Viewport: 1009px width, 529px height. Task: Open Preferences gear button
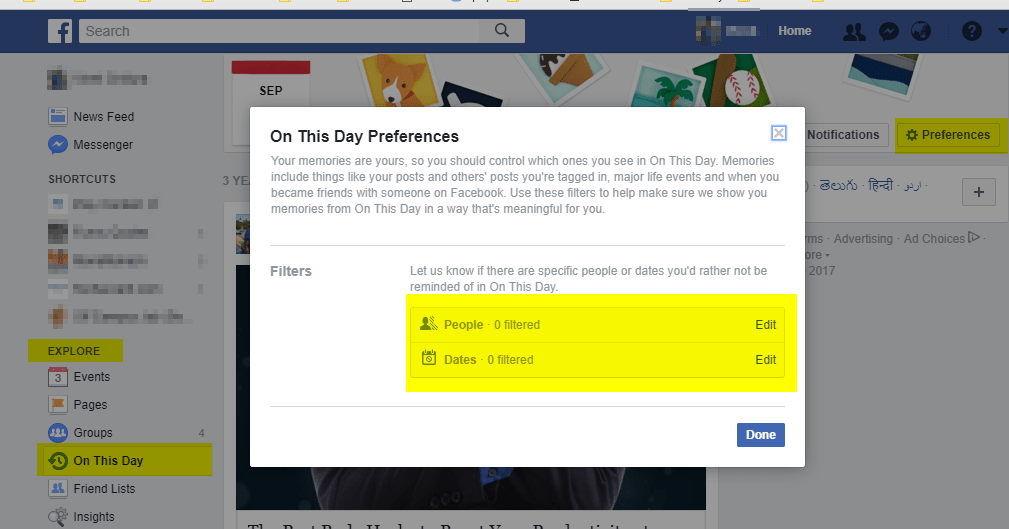947,135
